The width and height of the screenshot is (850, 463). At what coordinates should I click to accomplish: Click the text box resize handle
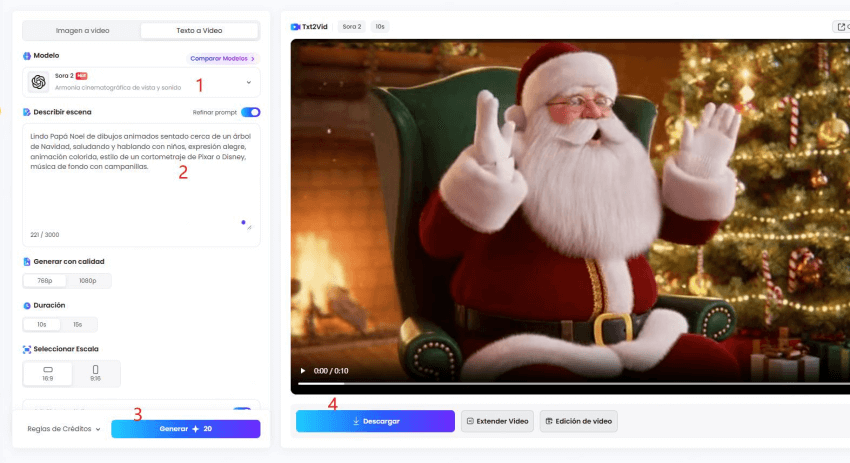(x=249, y=227)
